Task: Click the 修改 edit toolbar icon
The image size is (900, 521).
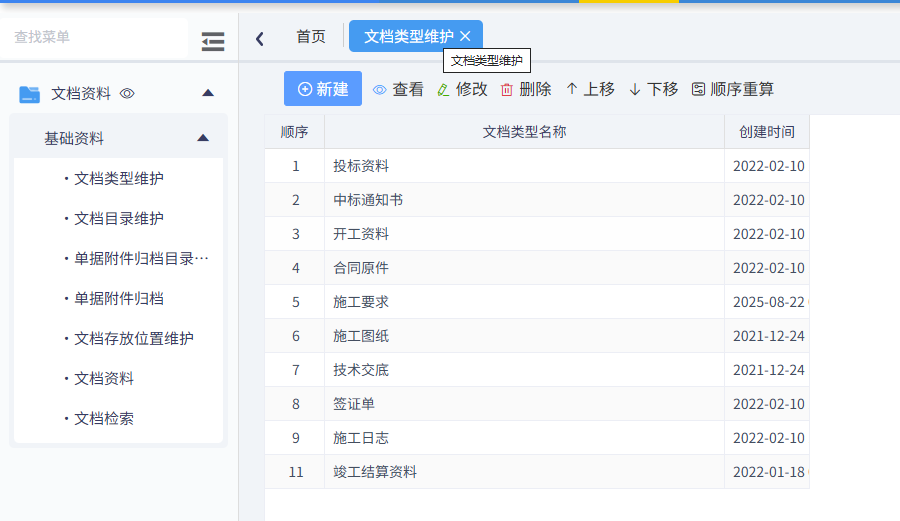Action: [x=444, y=90]
